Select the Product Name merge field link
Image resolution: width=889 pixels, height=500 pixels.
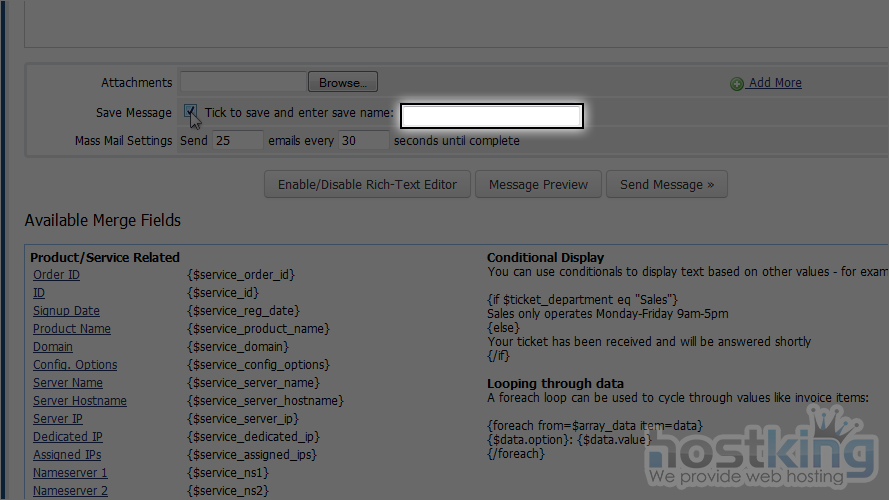72,329
